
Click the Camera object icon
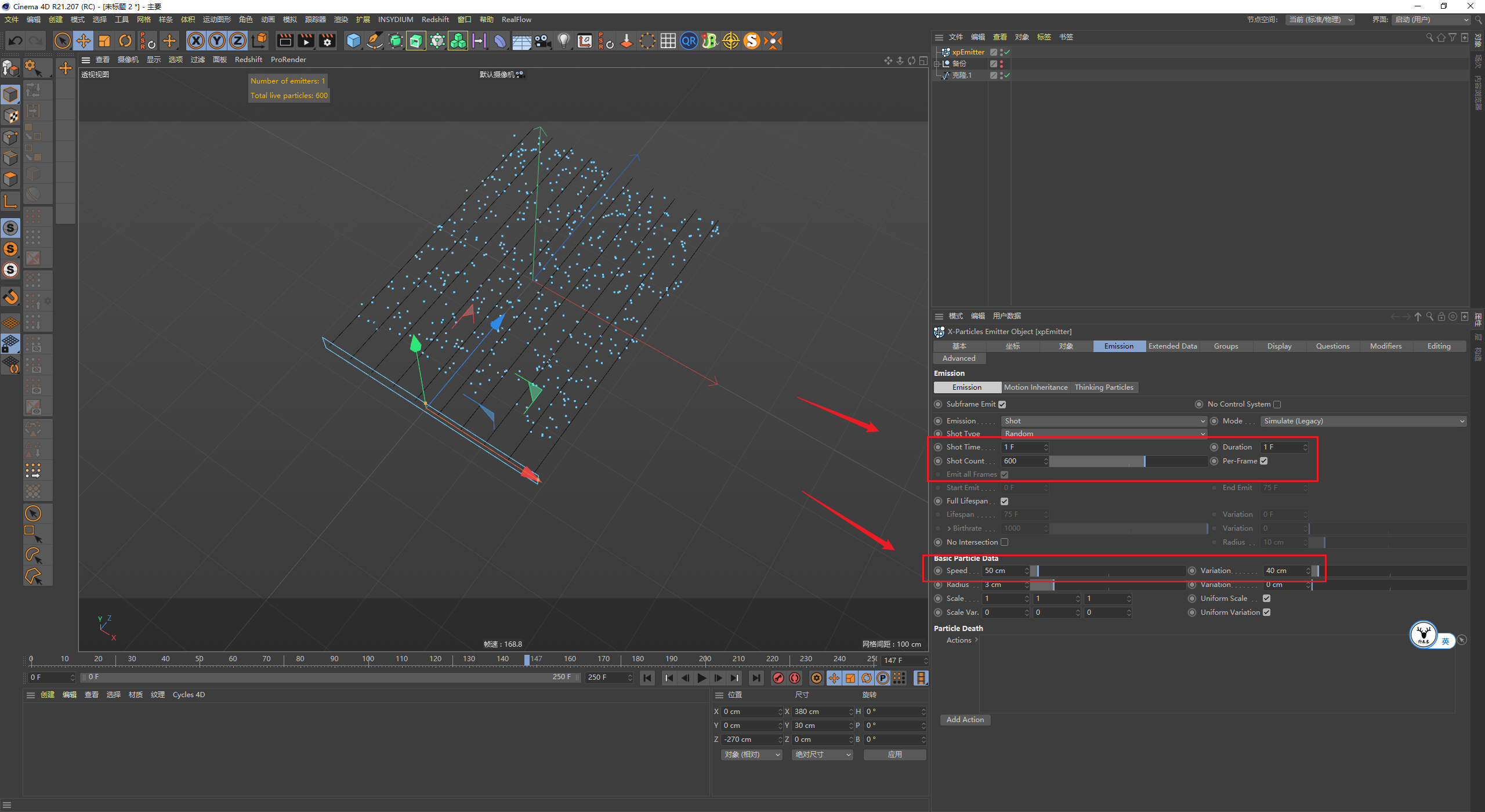pyautogui.click(x=542, y=41)
